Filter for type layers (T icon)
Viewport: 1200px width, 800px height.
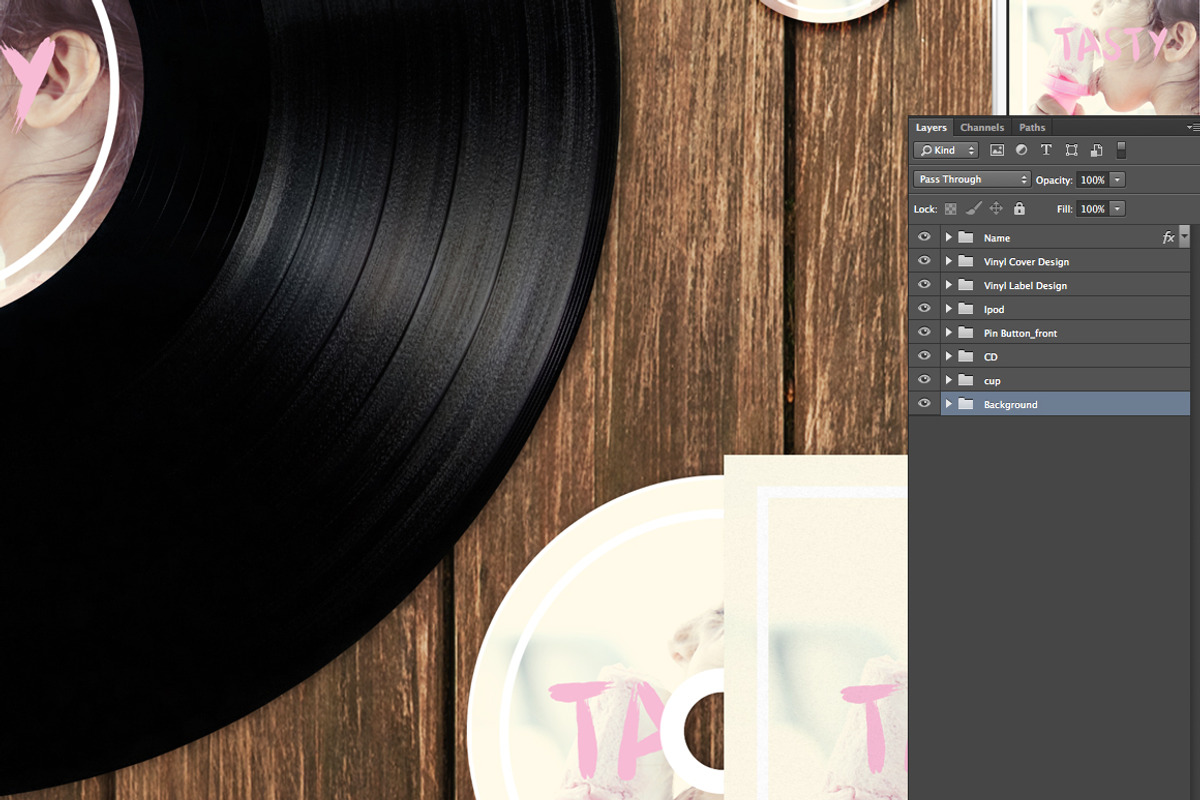point(1046,150)
